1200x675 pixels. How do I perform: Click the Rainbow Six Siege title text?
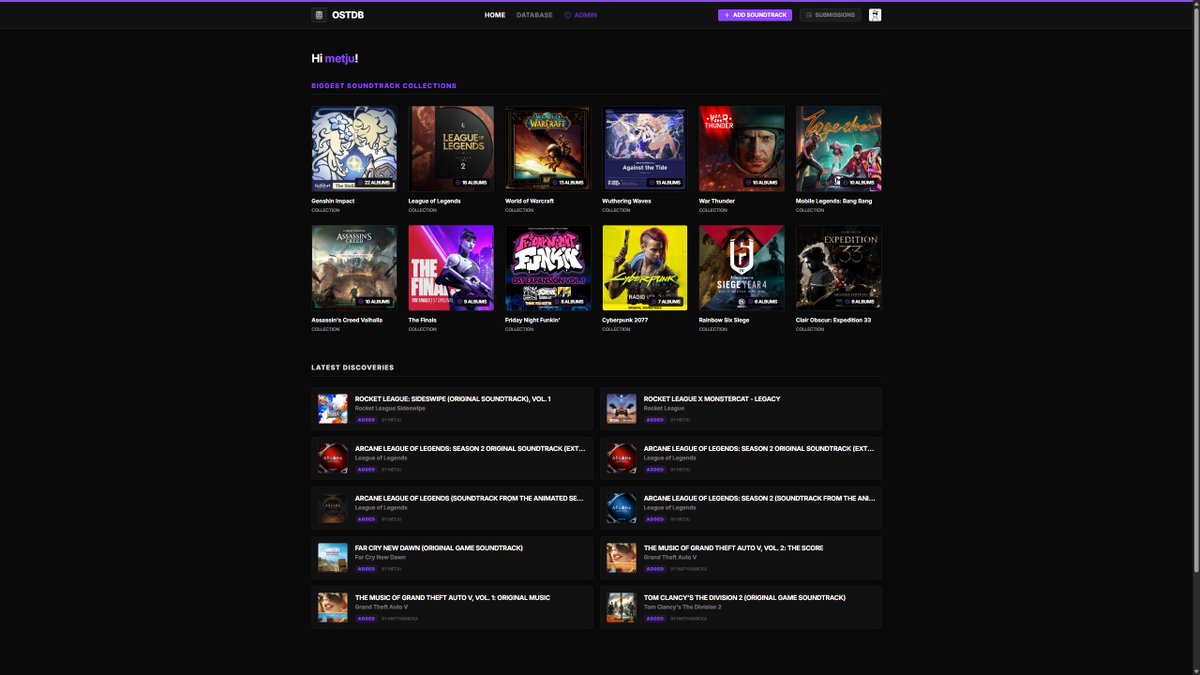click(x=724, y=320)
